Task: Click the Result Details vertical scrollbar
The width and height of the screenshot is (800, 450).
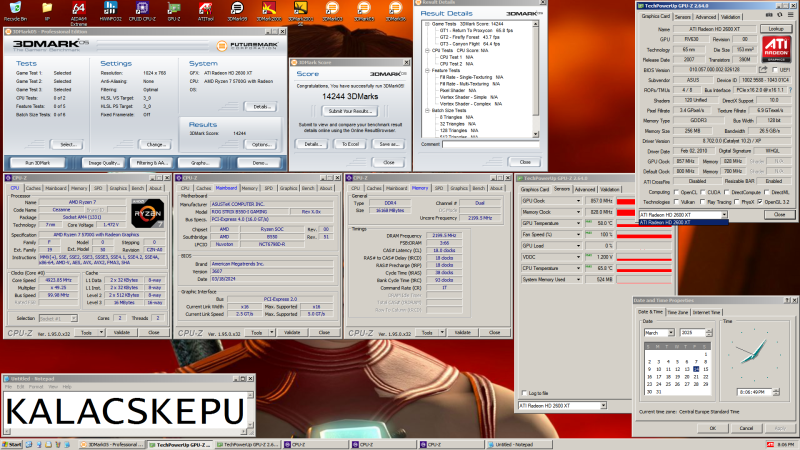Action: coord(535,79)
